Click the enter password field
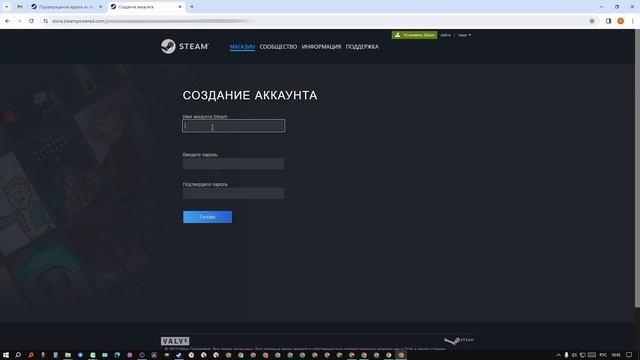 [233, 164]
